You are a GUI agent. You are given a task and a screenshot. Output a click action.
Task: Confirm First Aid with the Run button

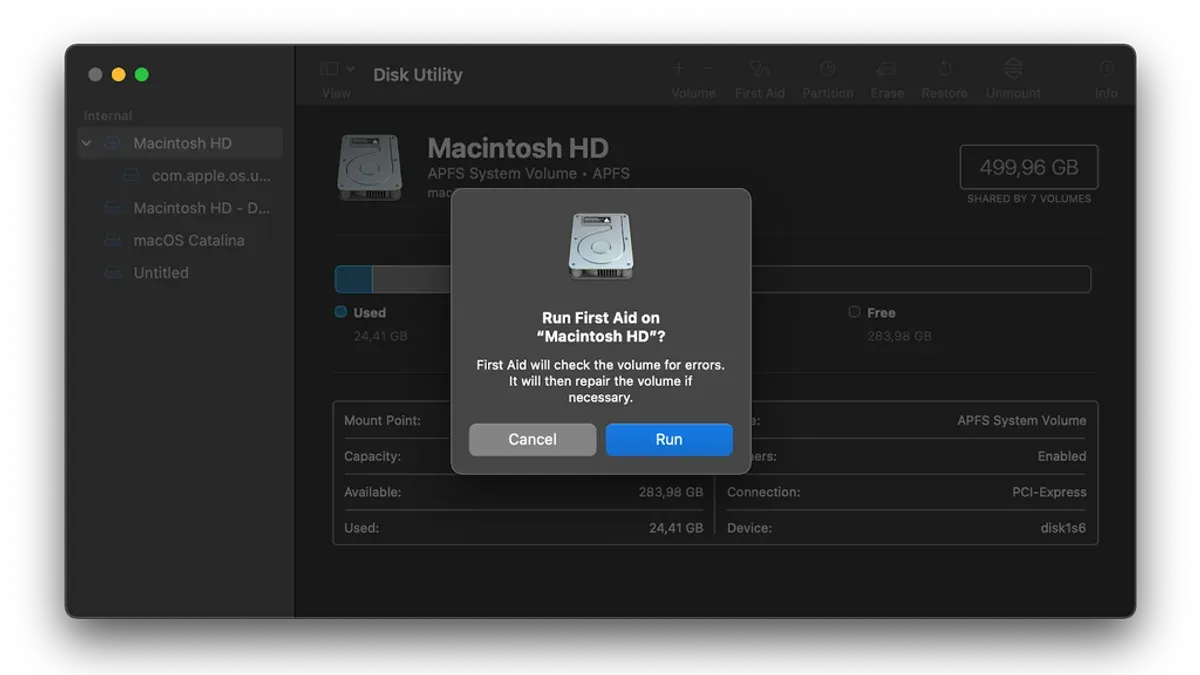click(669, 439)
